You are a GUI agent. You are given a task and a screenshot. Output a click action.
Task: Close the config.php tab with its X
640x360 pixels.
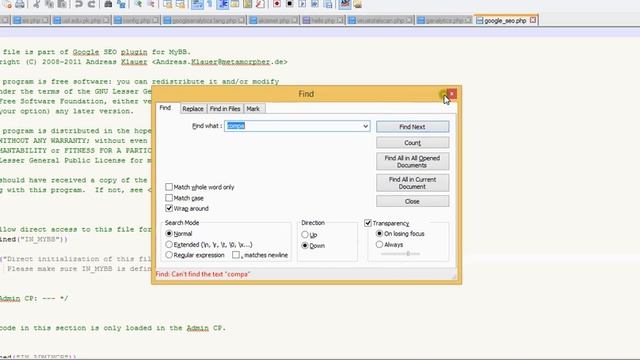click(155, 20)
